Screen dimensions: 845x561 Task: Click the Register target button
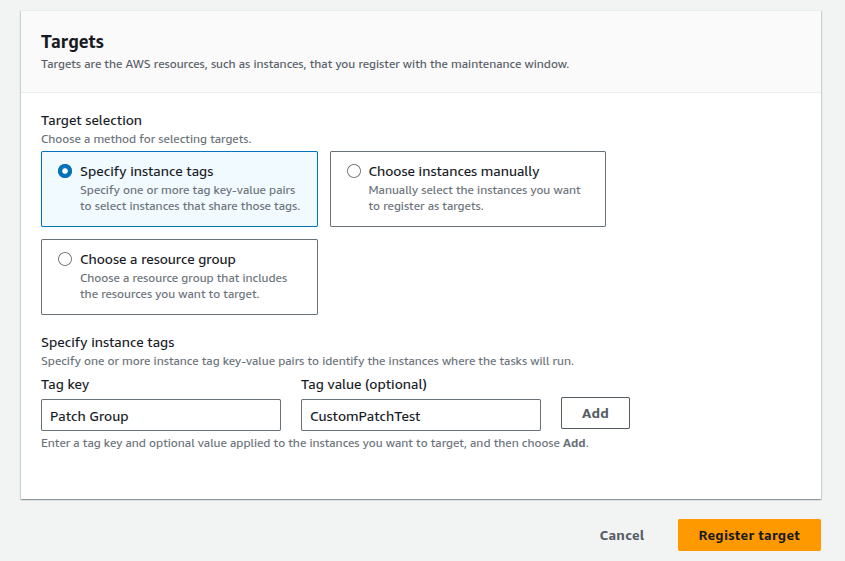coord(749,535)
